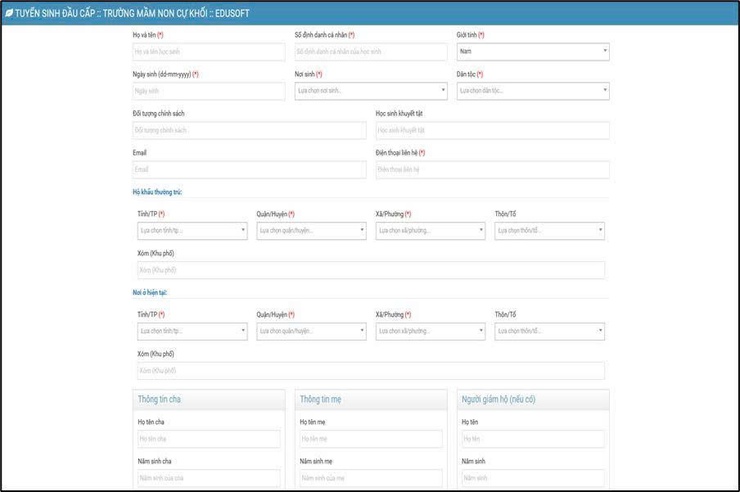The height and width of the screenshot is (492, 740).
Task: Click the Họ và tên input field
Action: point(209,52)
